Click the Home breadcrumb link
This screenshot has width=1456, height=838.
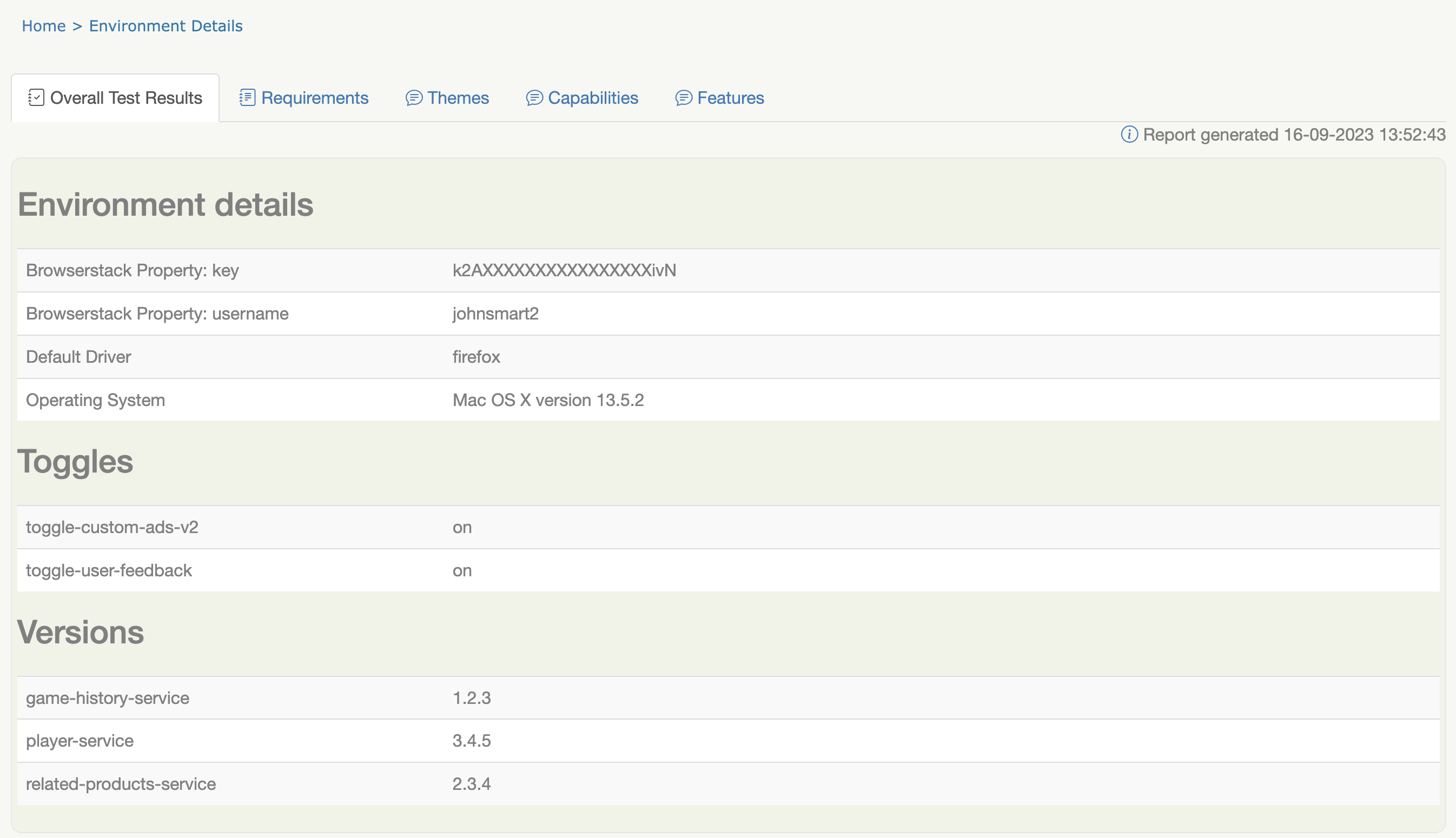pos(44,26)
